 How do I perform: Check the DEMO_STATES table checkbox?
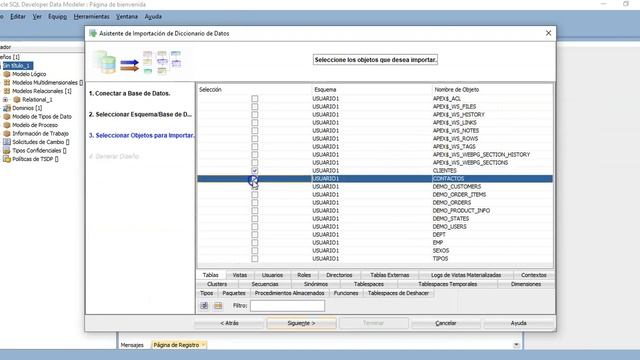tap(255, 219)
